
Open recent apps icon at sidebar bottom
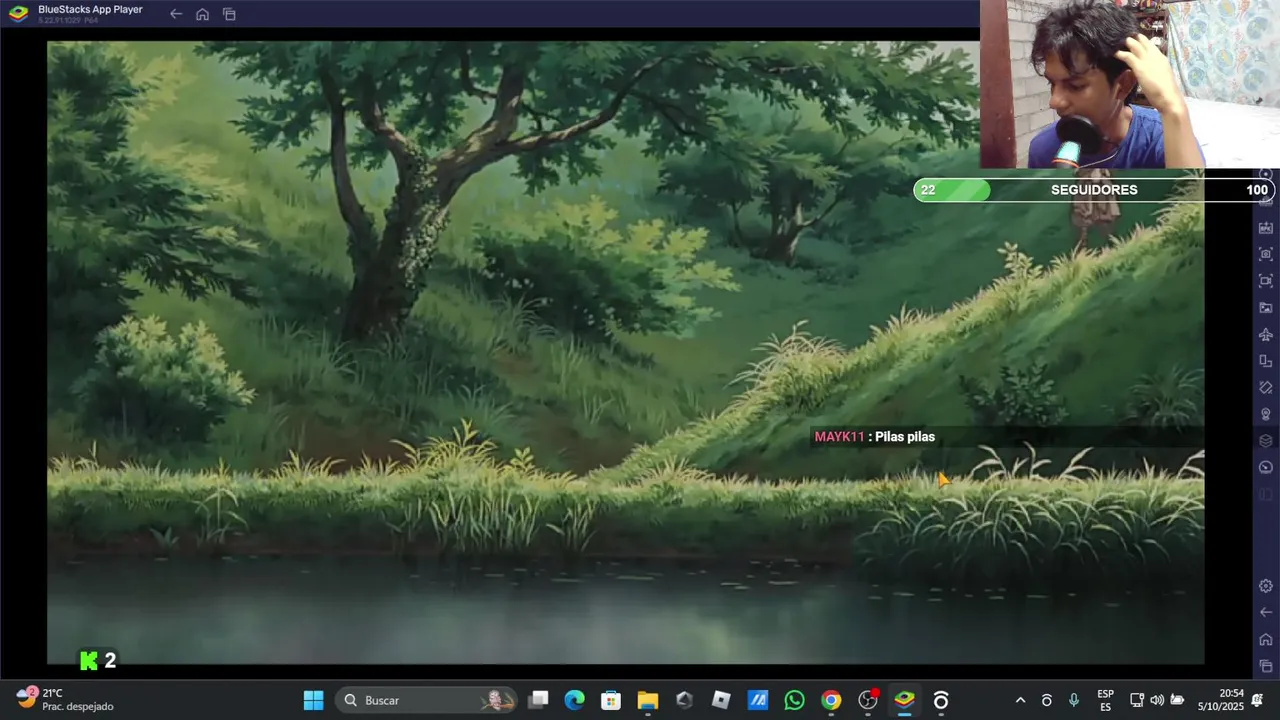(1265, 666)
